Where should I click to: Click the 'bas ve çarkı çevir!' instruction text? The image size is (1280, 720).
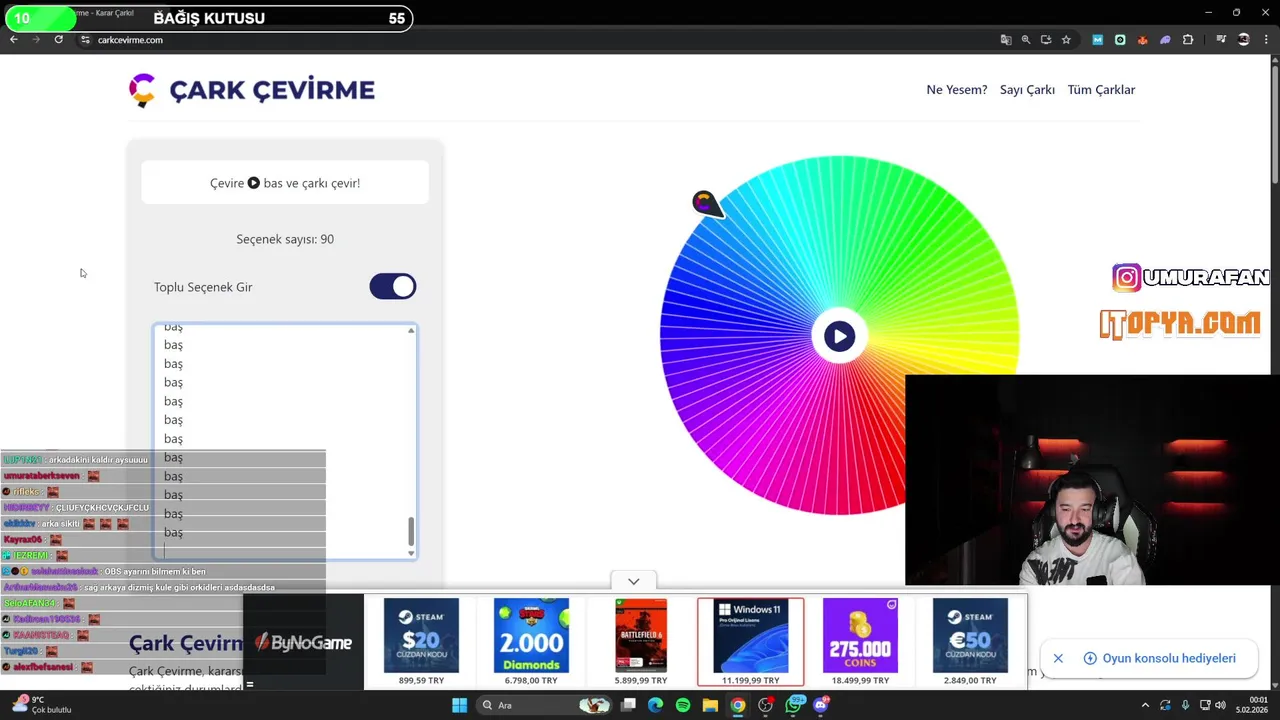(312, 183)
